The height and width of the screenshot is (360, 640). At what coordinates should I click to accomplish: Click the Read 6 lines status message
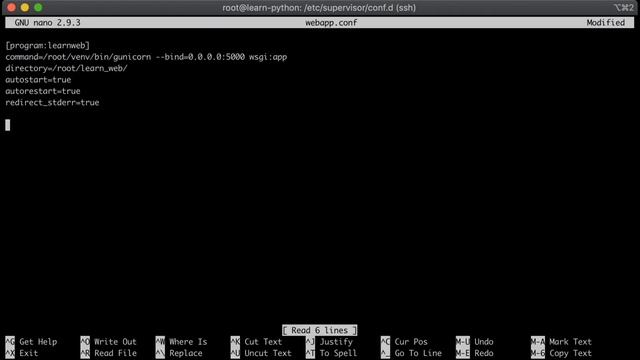pos(320,330)
